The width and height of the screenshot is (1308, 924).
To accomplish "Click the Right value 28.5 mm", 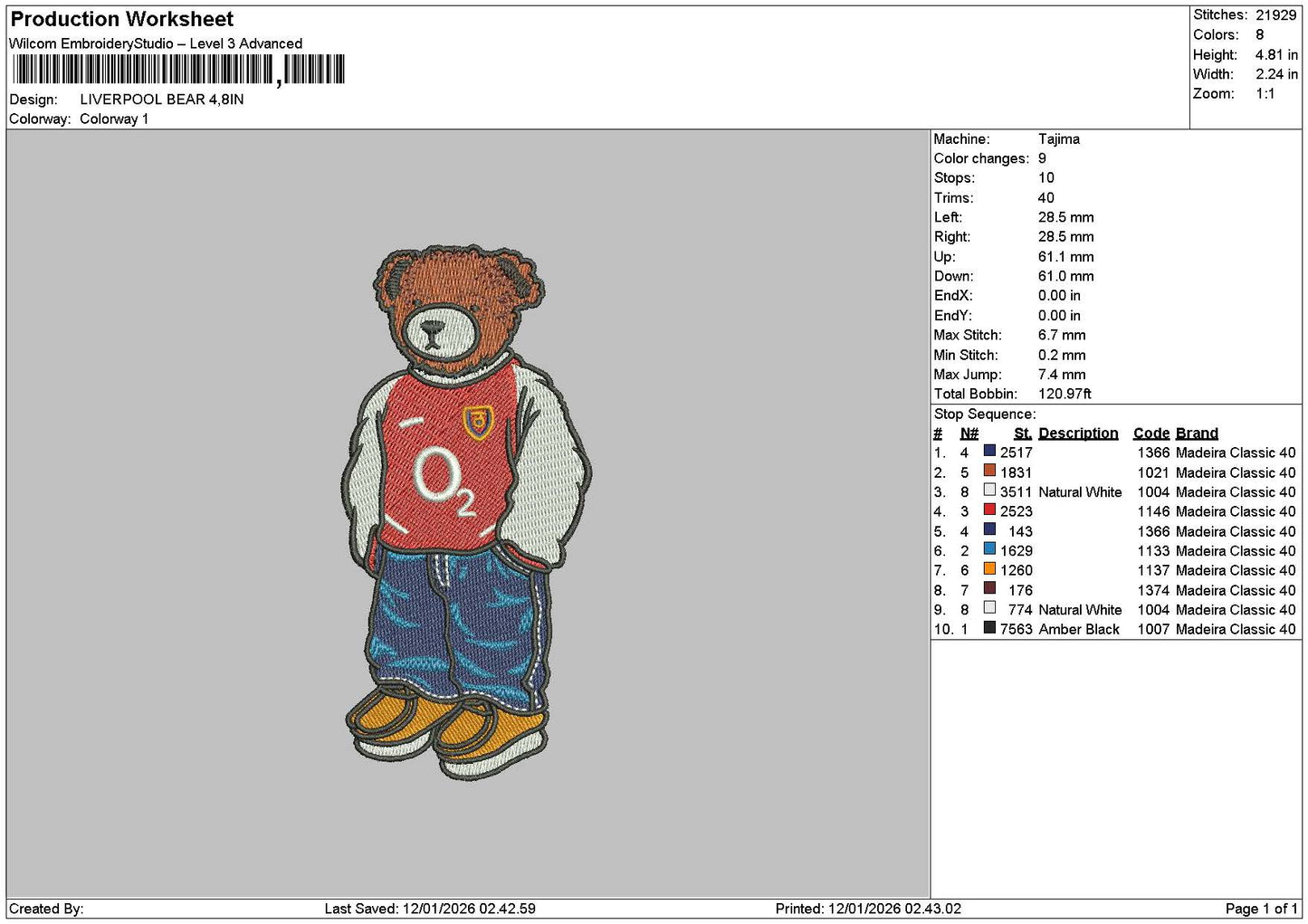I will click(1066, 237).
